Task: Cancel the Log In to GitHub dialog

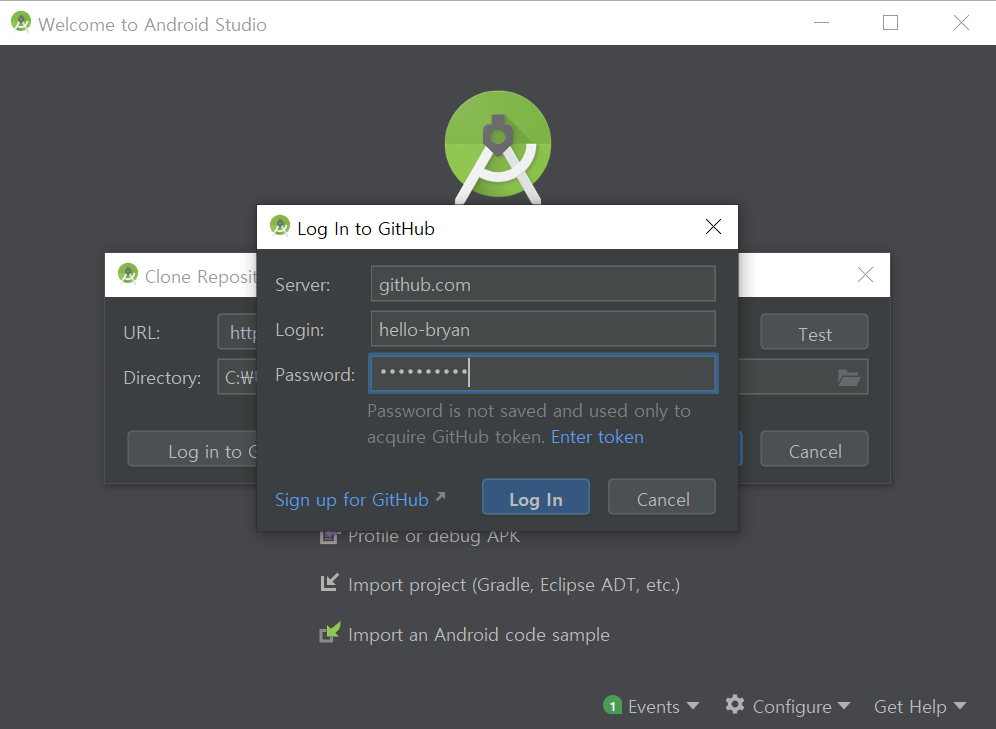Action: point(662,497)
